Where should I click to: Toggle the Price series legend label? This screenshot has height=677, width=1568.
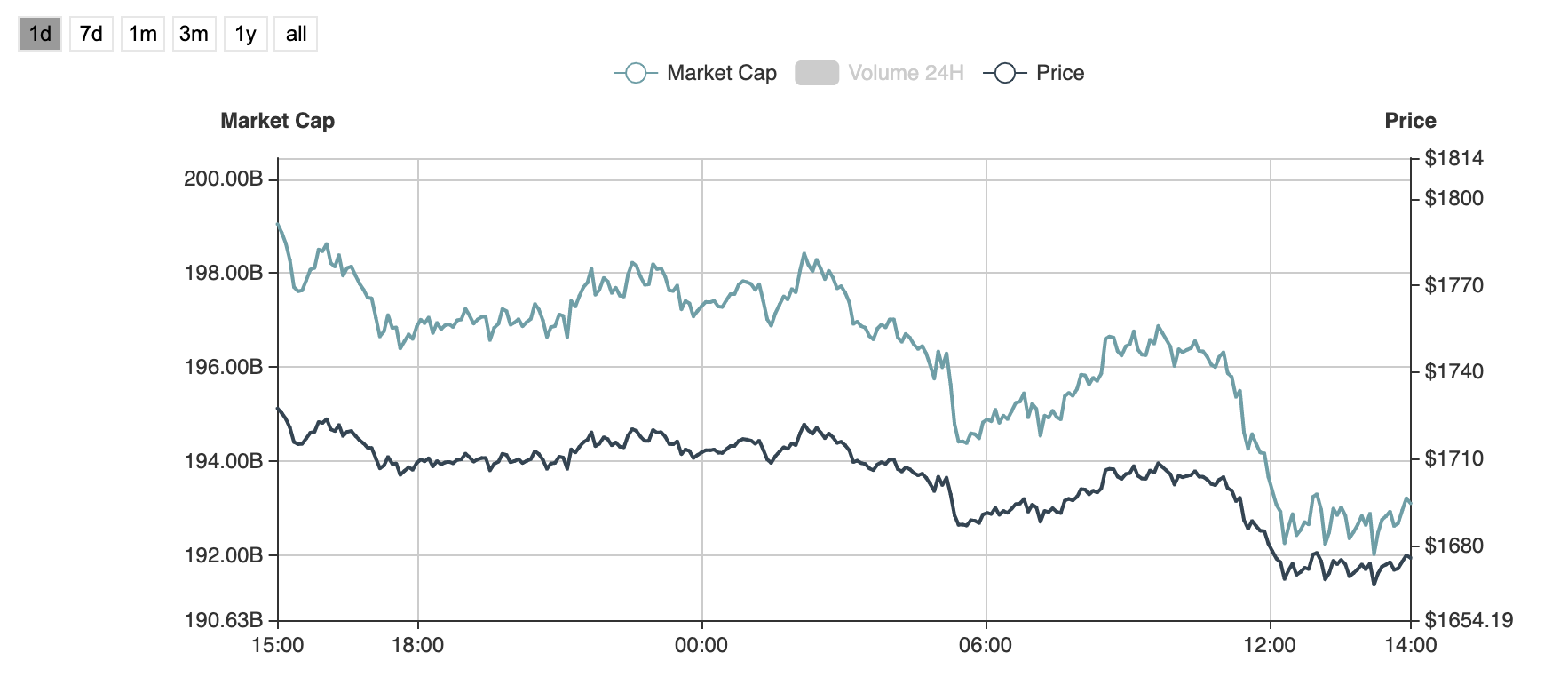coord(1060,73)
